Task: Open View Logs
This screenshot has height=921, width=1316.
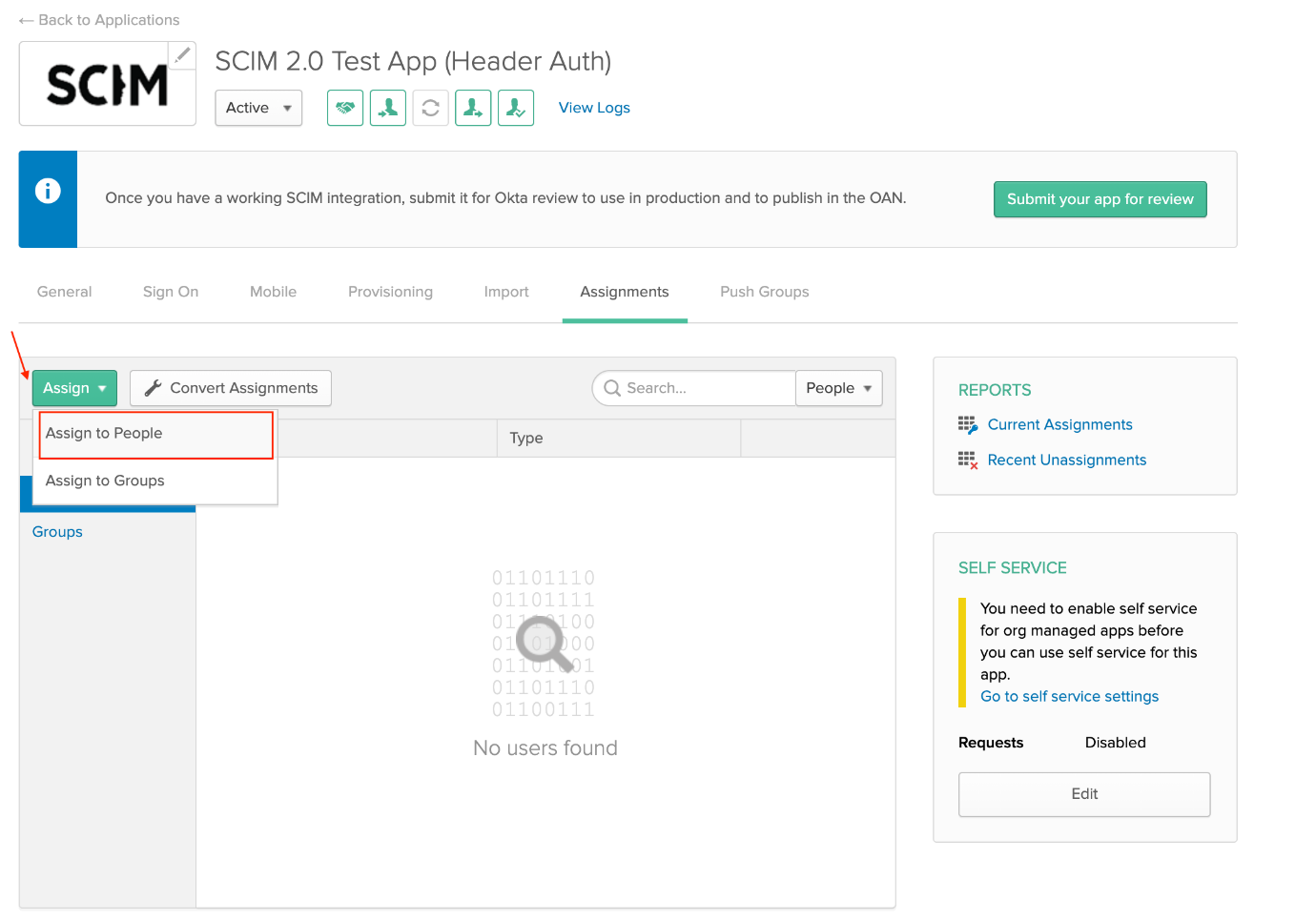Action: point(593,108)
